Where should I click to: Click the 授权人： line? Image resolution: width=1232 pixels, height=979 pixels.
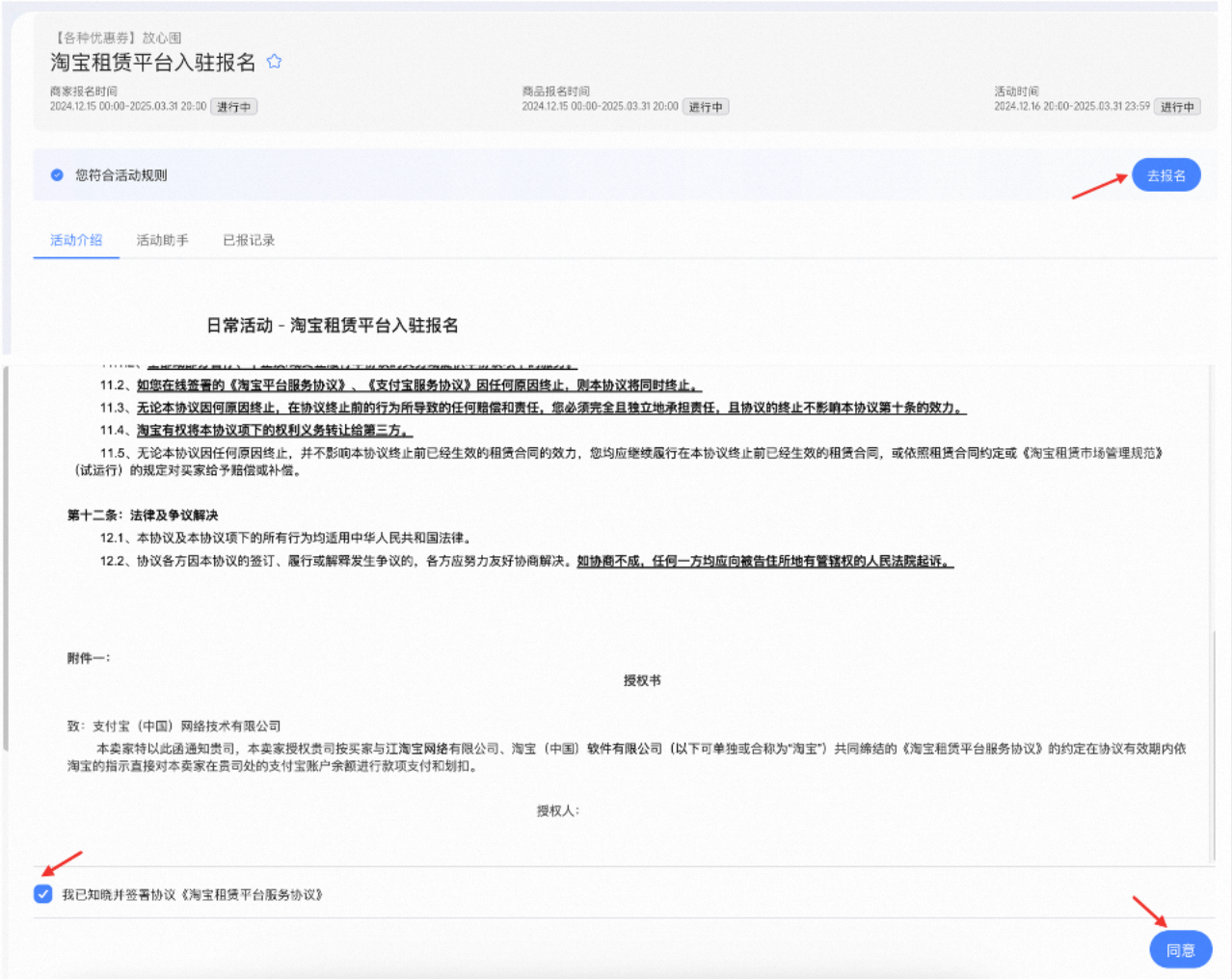pos(558,811)
